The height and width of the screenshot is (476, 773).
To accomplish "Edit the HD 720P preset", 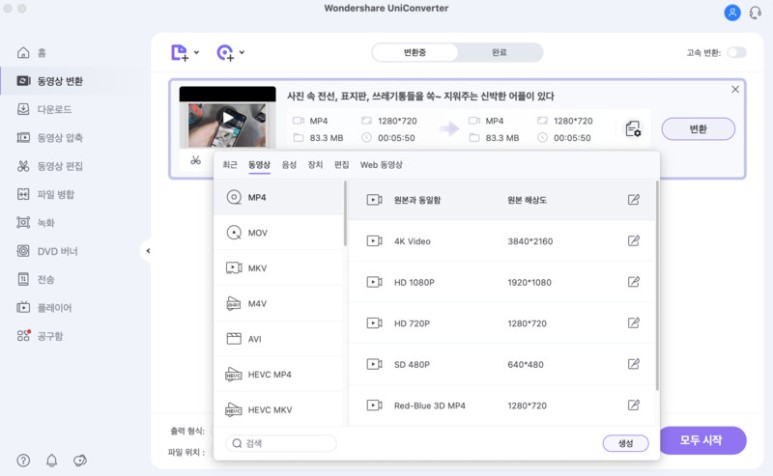I will click(633, 323).
